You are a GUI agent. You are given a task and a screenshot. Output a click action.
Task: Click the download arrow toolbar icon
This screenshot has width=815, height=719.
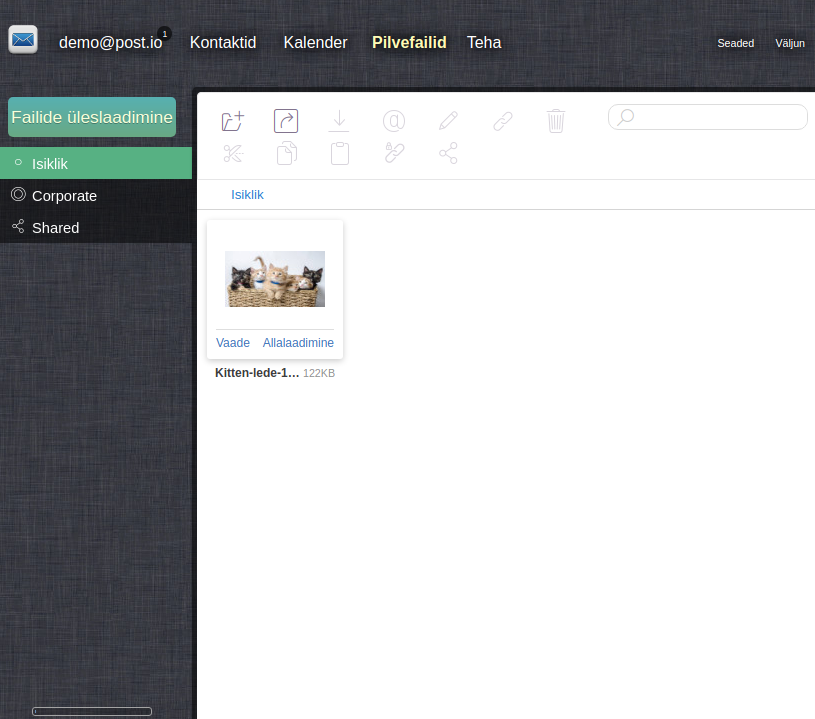click(x=339, y=121)
